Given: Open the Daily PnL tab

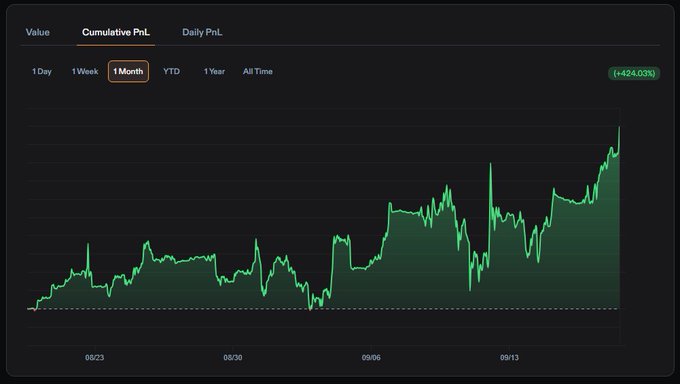Looking at the screenshot, I should (202, 32).
